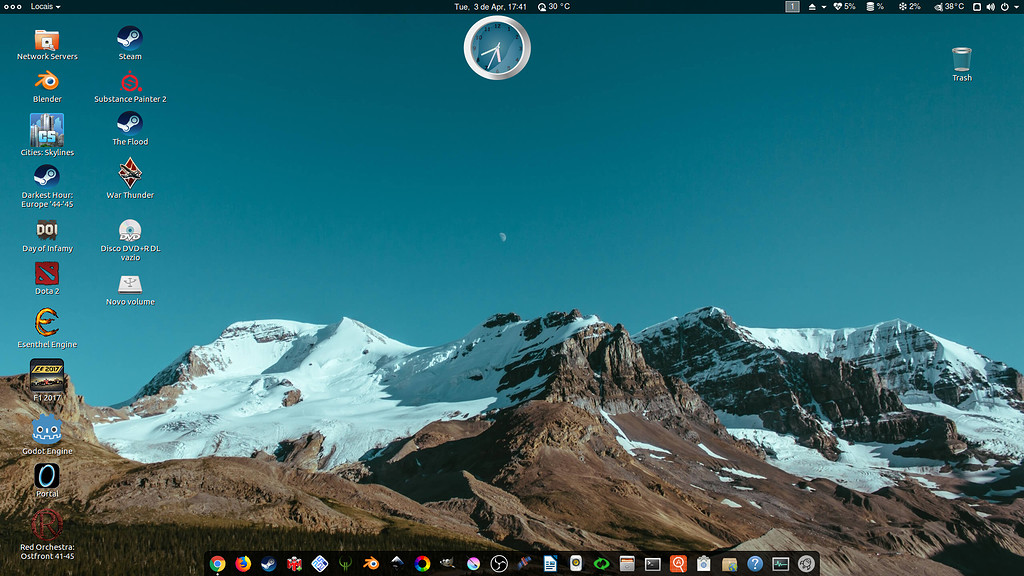
Task: Expand the system menu dropdown arrow
Action: [x=1016, y=7]
